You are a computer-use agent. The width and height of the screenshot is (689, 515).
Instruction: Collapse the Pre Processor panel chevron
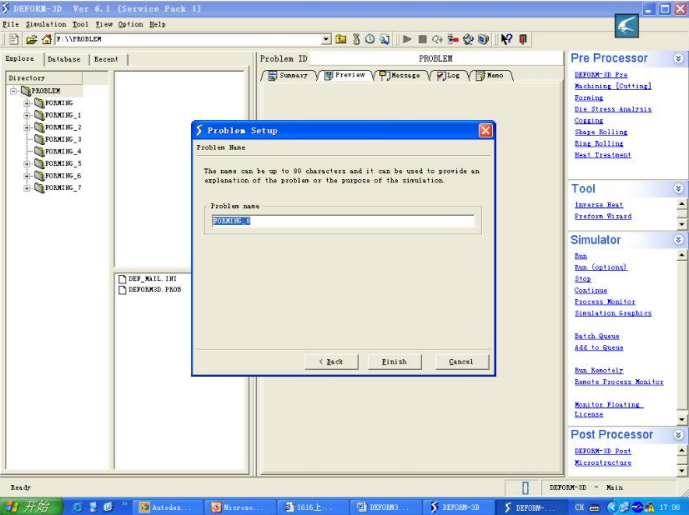tap(678, 58)
